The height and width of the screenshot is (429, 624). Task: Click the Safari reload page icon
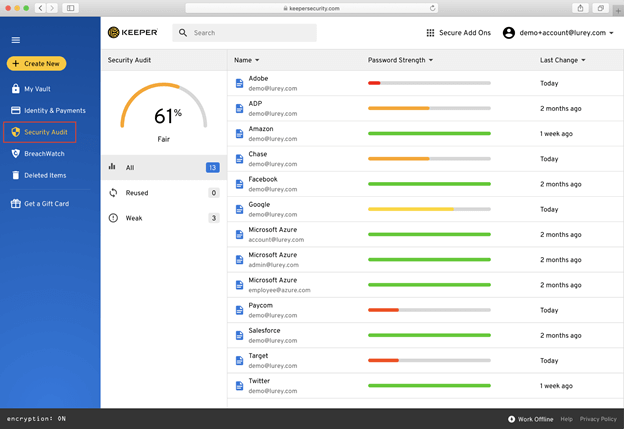tap(432, 8)
